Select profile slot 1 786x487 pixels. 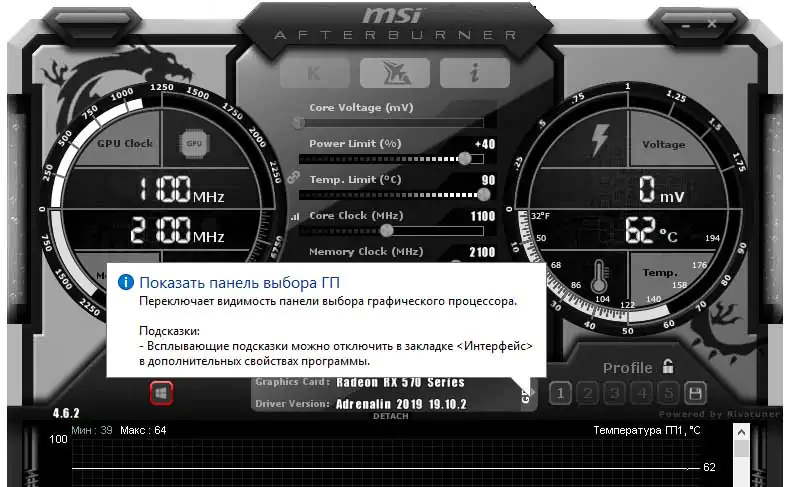pyautogui.click(x=561, y=393)
